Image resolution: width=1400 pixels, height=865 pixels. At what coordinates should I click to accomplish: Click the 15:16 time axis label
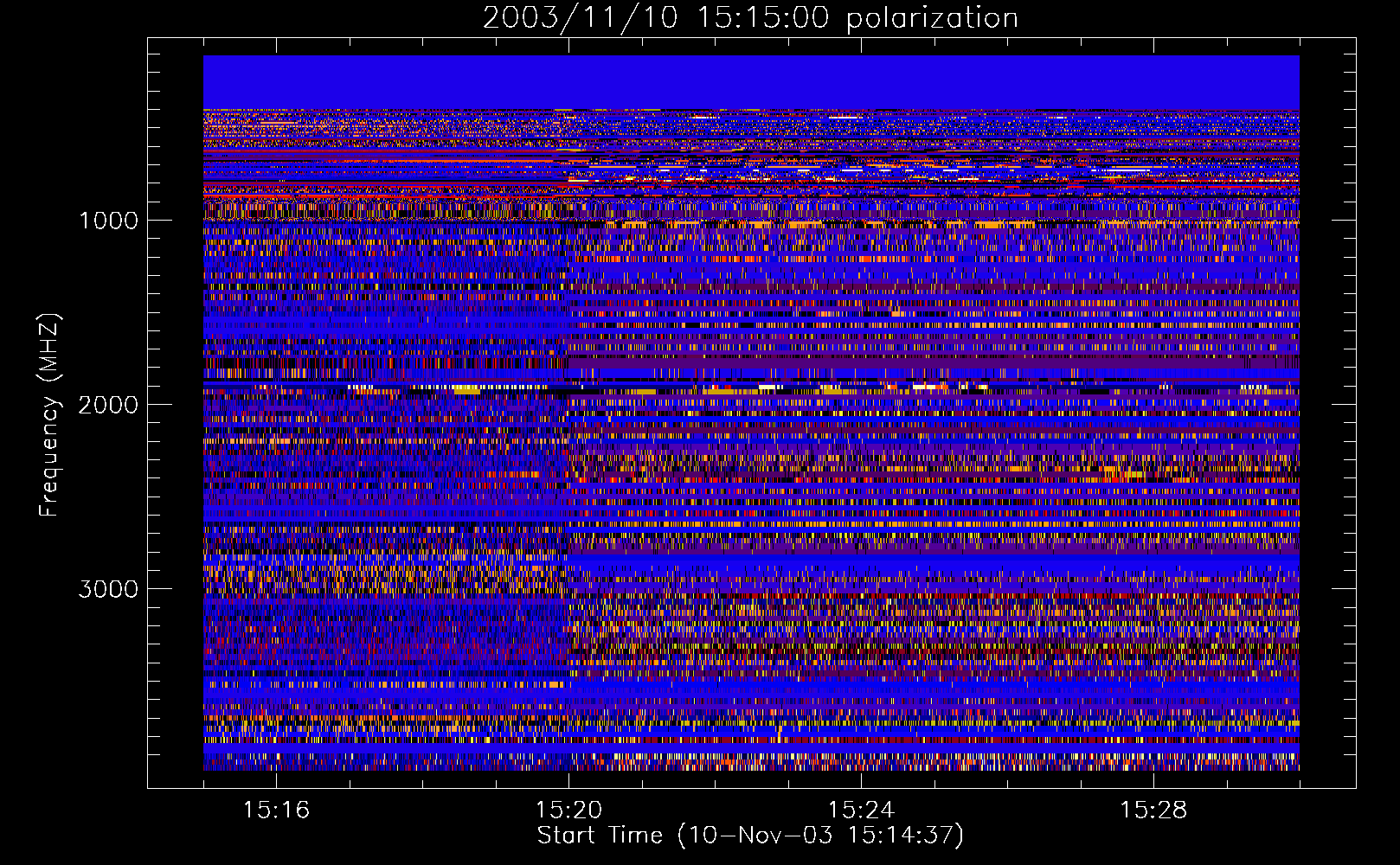(276, 811)
